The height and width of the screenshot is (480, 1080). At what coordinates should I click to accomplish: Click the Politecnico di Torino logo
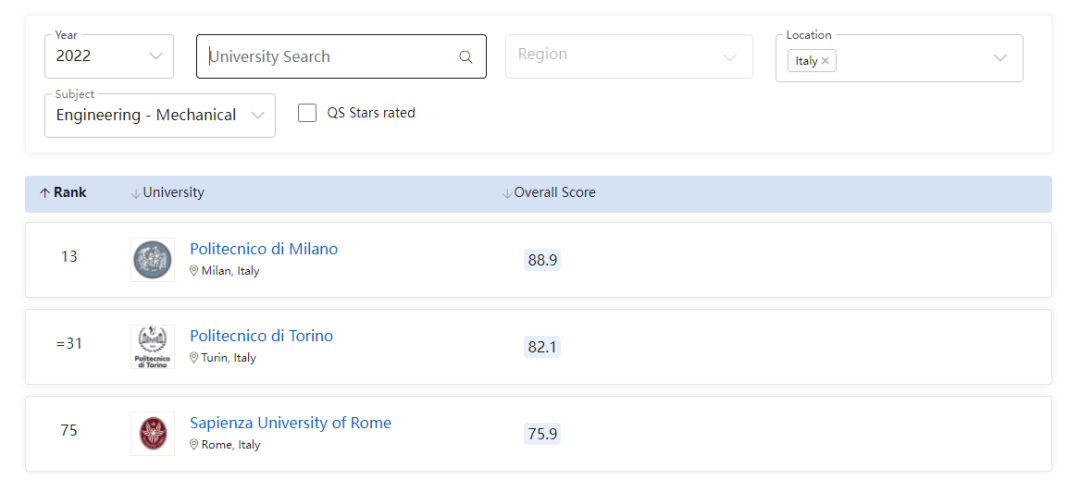(x=152, y=347)
